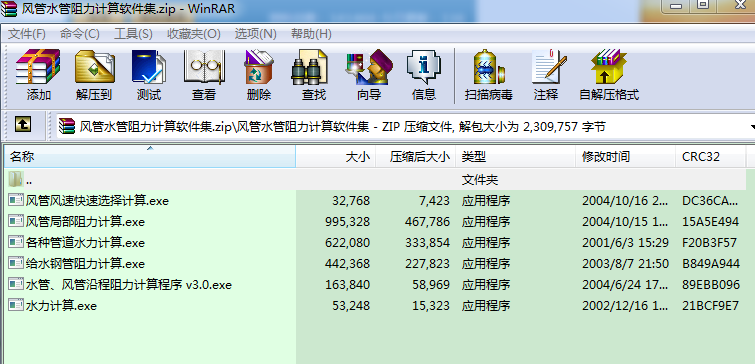Sort by 类型 column header
Screen dimensions: 755x364
(x=516, y=156)
